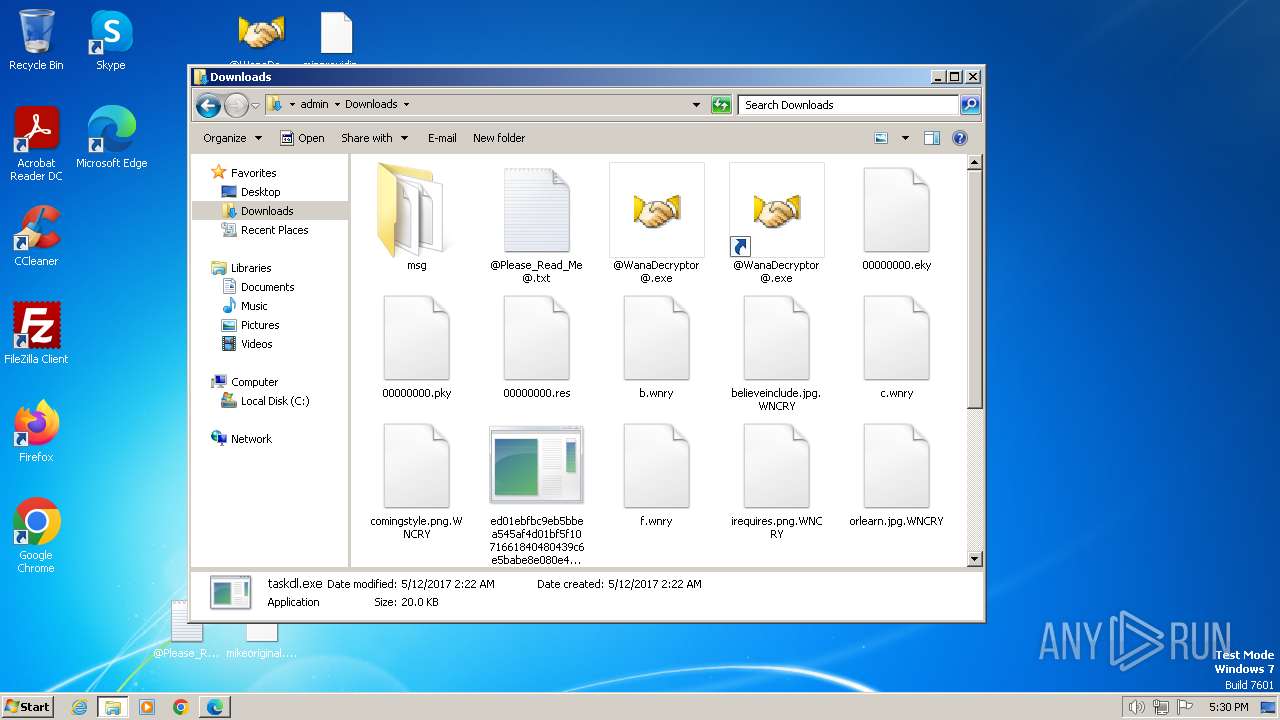Screen dimensions: 1280x720
Task: Expand the admin breadcrumb arrow
Action: coord(337,104)
